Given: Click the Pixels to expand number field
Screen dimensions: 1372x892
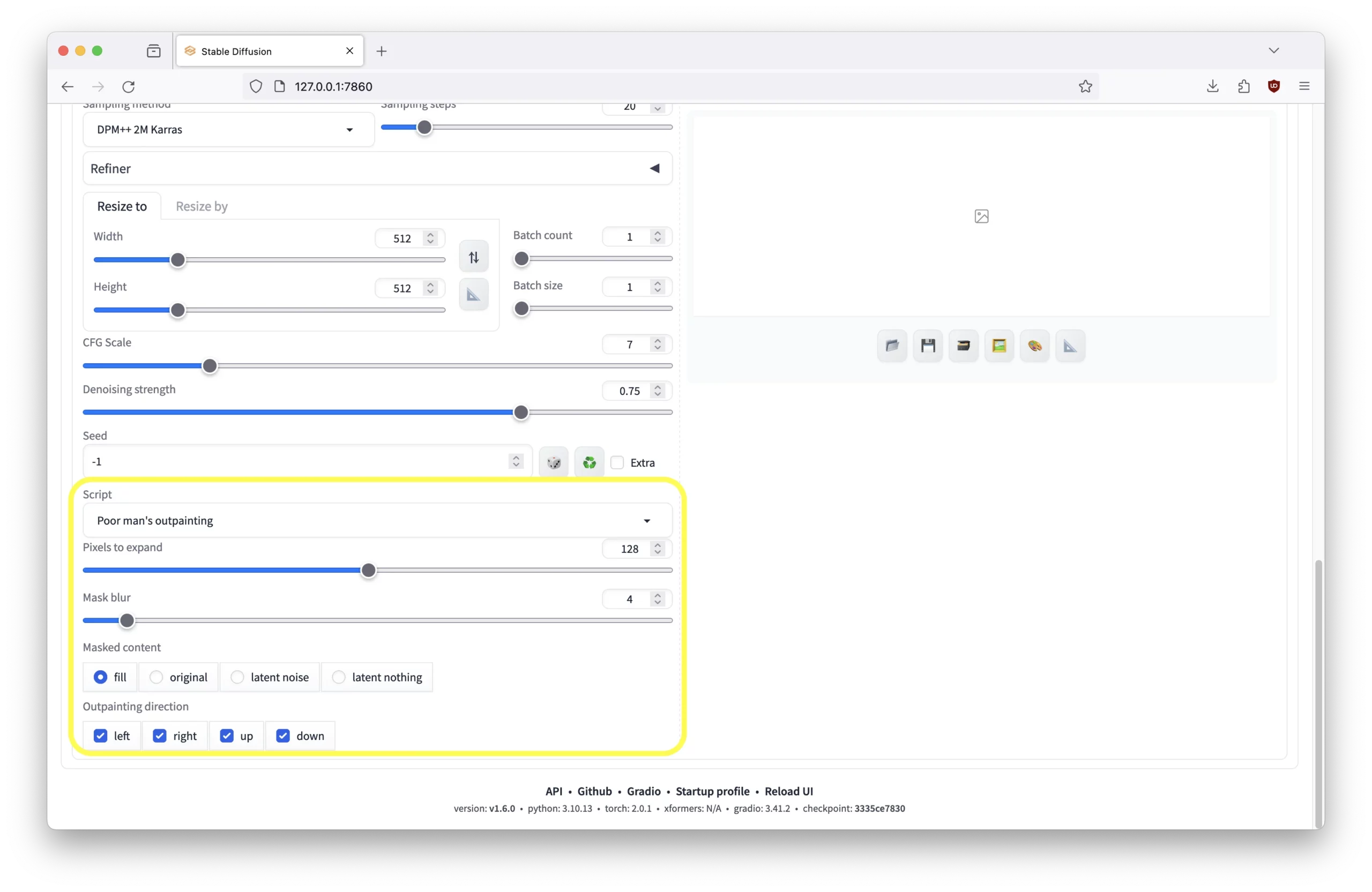Looking at the screenshot, I should click(636, 549).
